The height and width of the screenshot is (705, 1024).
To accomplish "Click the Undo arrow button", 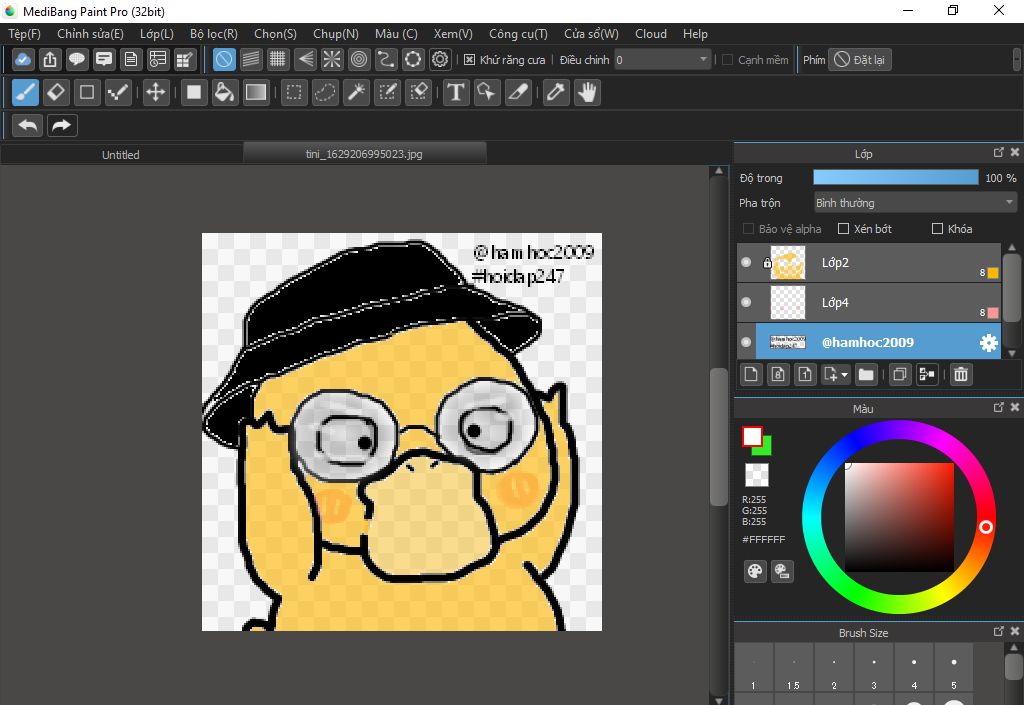I will pyautogui.click(x=28, y=125).
